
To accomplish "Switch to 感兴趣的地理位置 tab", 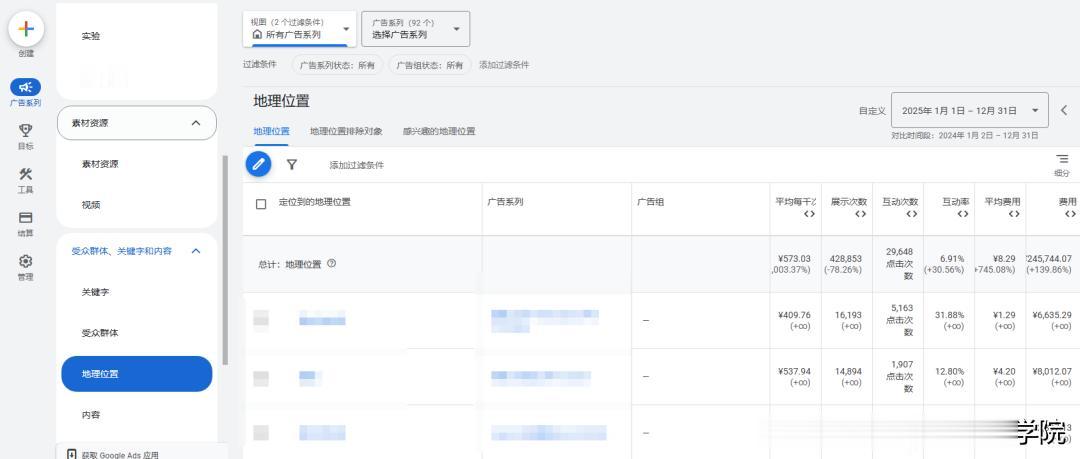I will pos(439,131).
